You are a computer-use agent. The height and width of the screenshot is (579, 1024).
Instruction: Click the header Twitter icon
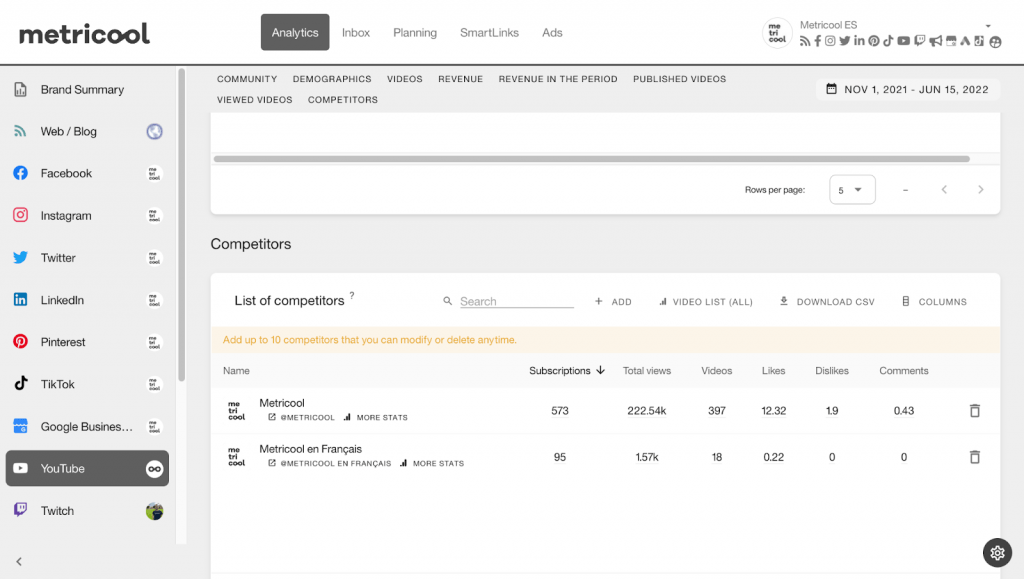[844, 41]
